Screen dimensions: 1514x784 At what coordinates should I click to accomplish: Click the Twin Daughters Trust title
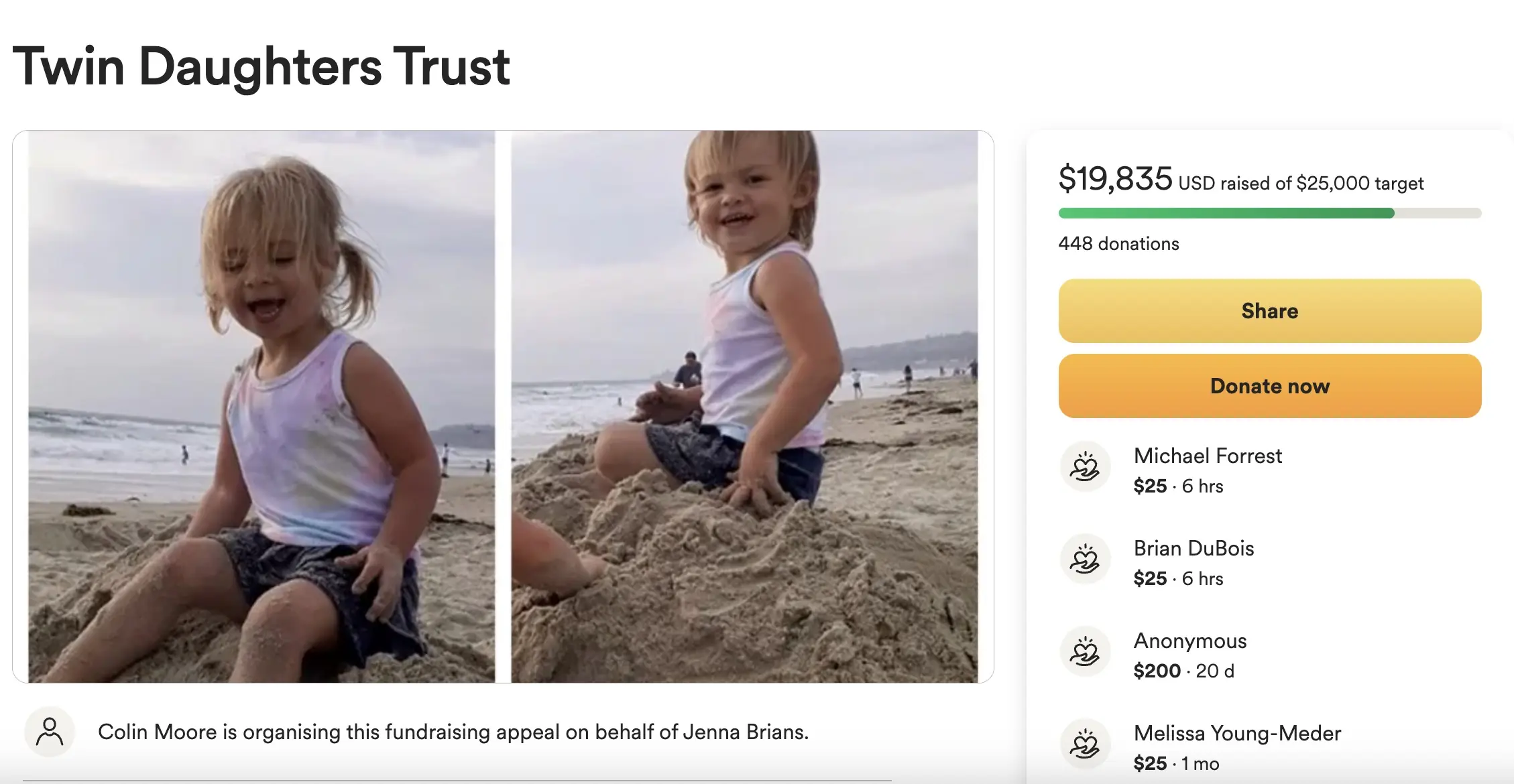(261, 66)
